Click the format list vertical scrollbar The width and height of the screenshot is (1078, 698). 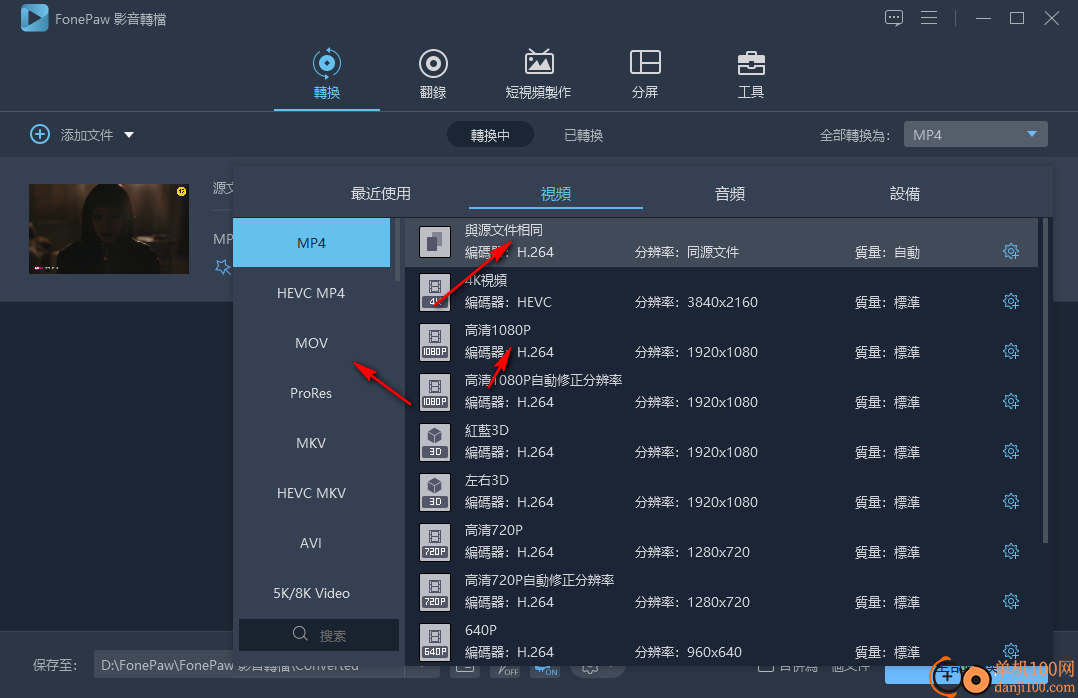pos(397,250)
